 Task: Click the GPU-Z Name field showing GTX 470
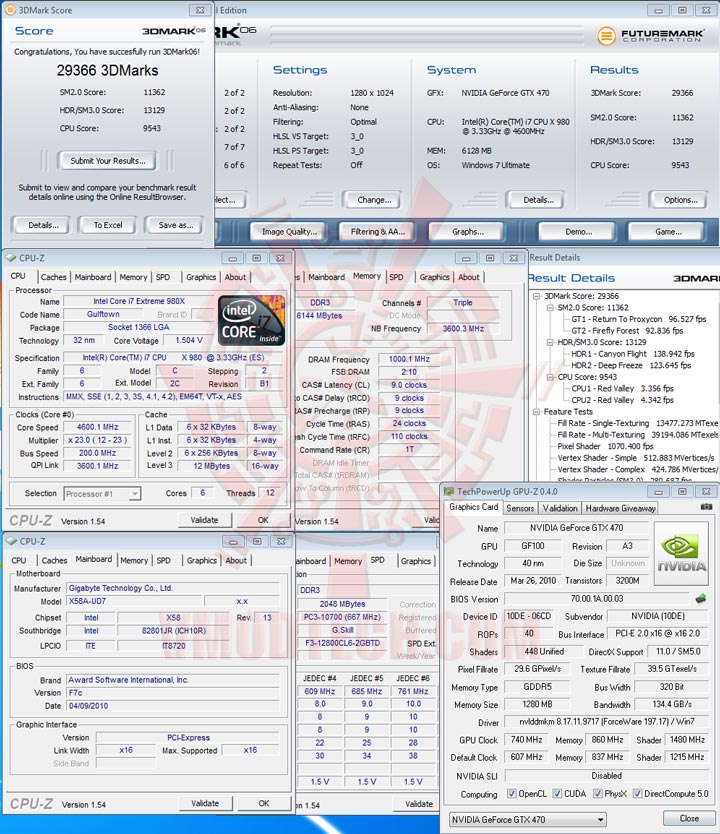576,528
